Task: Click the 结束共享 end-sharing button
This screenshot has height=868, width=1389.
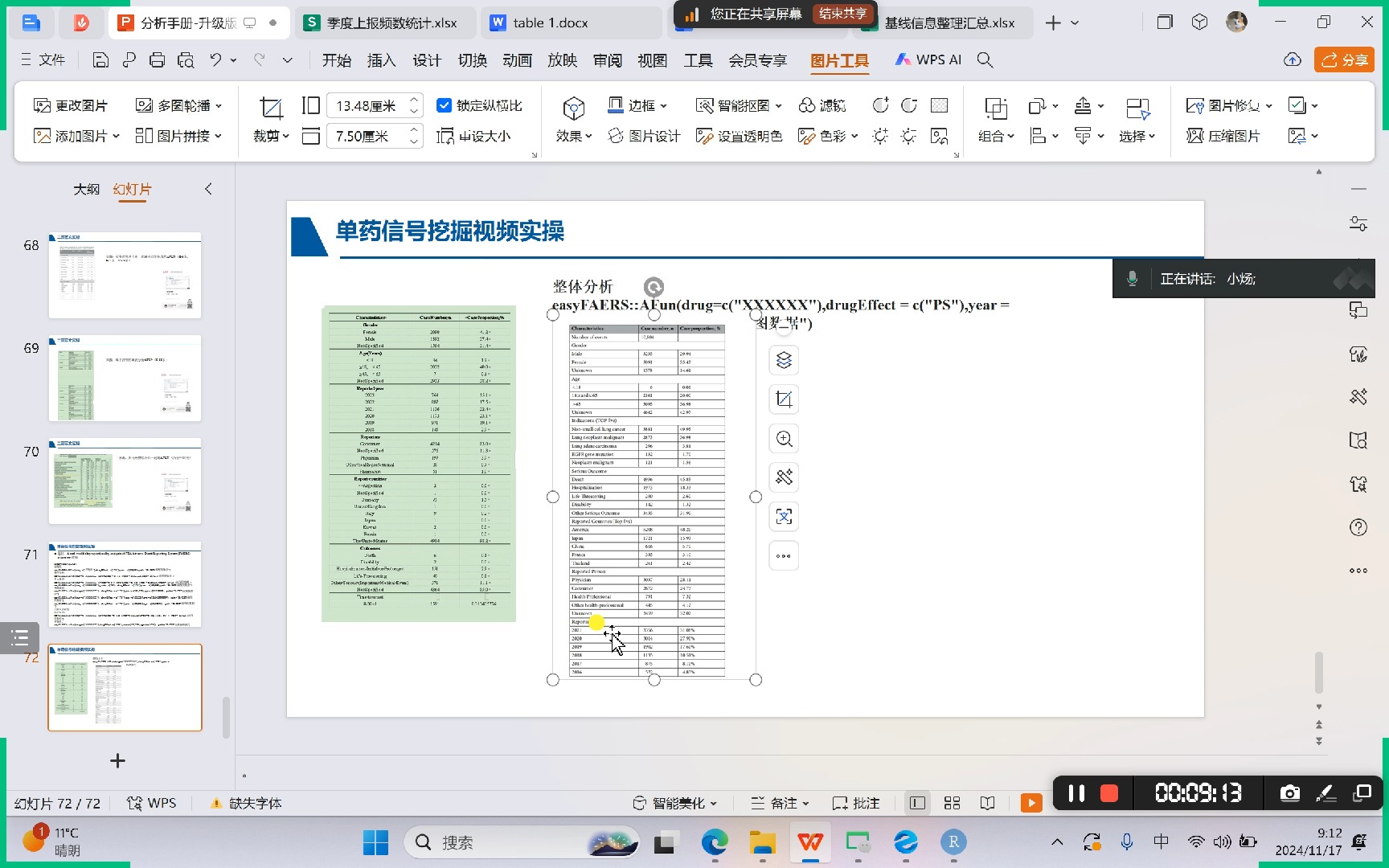Action: point(842,14)
